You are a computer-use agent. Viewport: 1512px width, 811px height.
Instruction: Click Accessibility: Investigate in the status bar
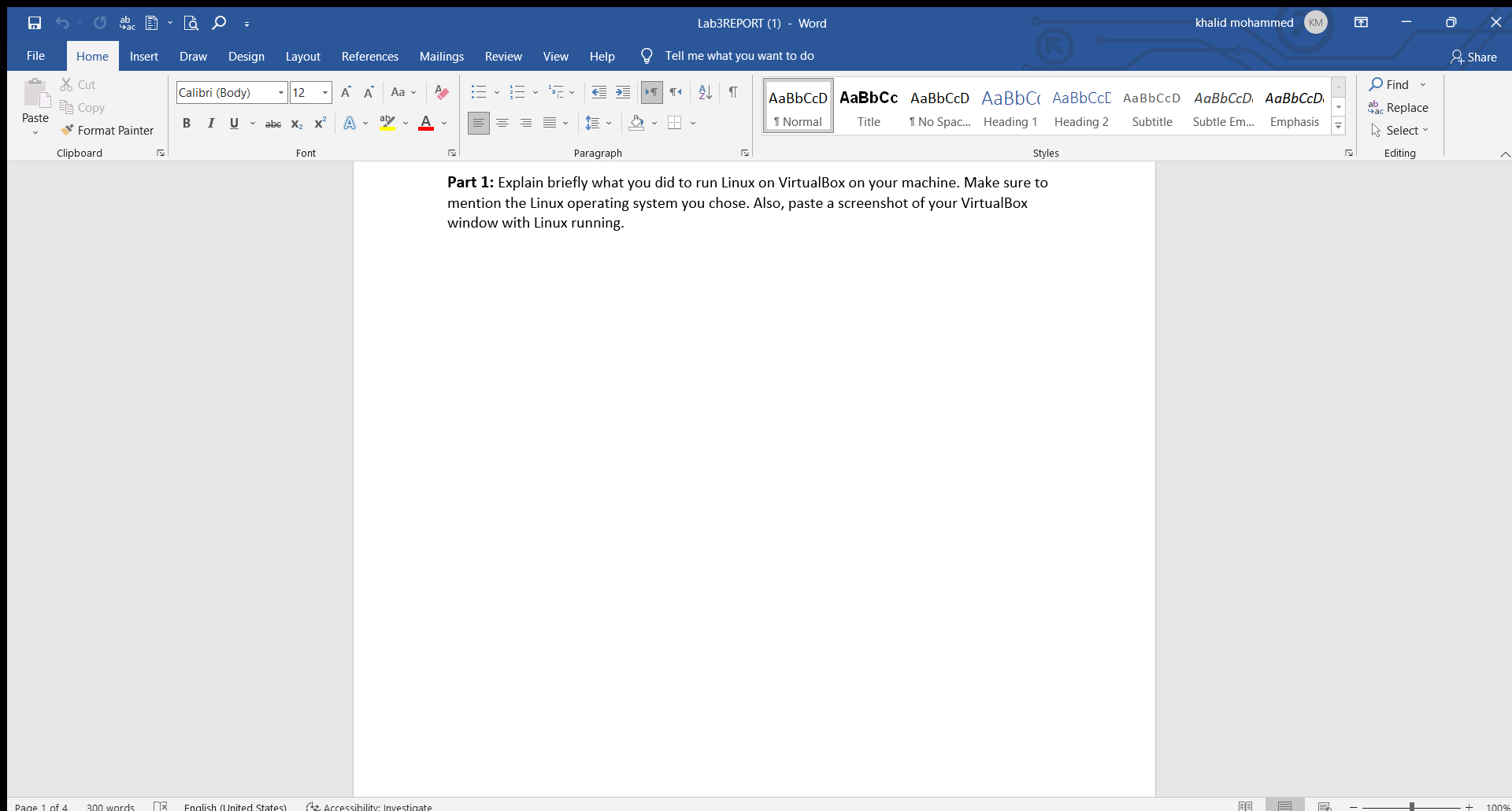click(369, 806)
